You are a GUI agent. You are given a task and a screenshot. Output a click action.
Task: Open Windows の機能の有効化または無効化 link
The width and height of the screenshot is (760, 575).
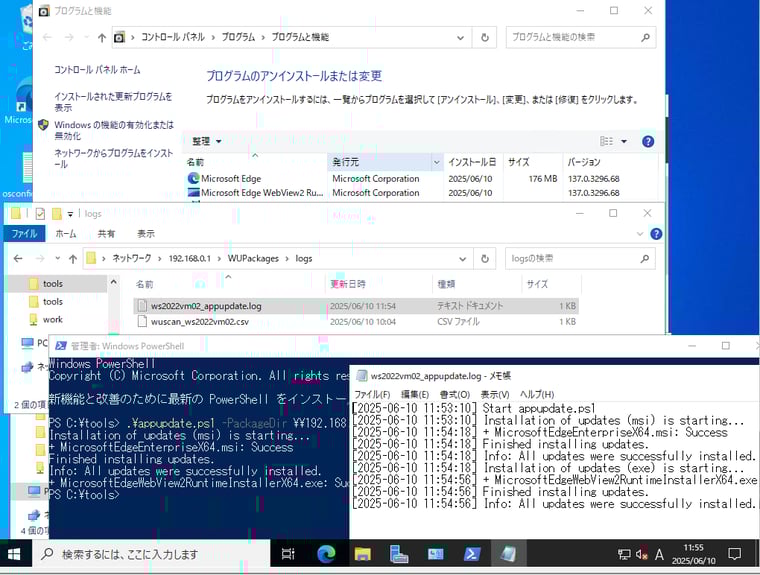(113, 130)
